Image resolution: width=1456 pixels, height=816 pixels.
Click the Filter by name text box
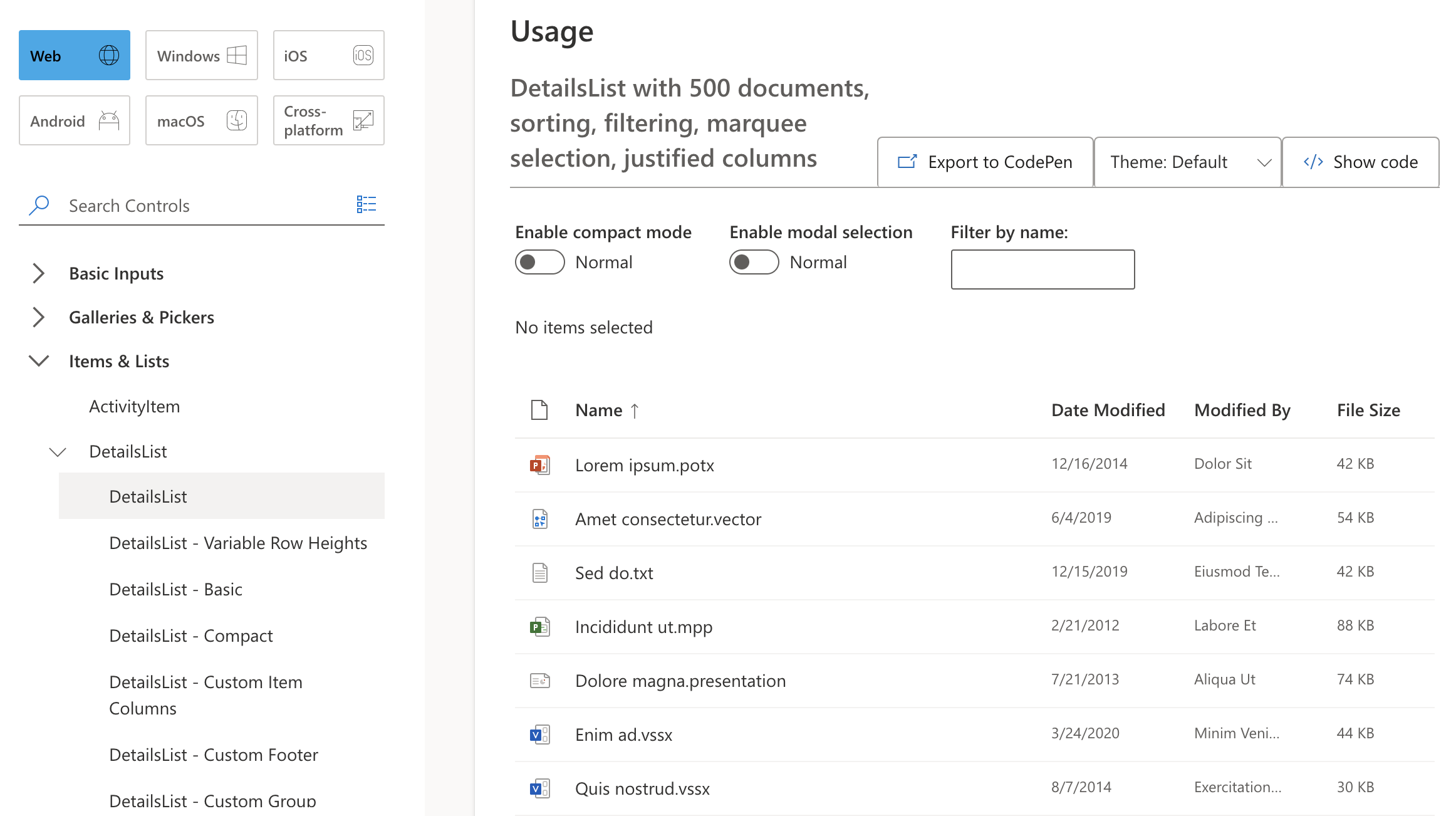click(x=1043, y=269)
